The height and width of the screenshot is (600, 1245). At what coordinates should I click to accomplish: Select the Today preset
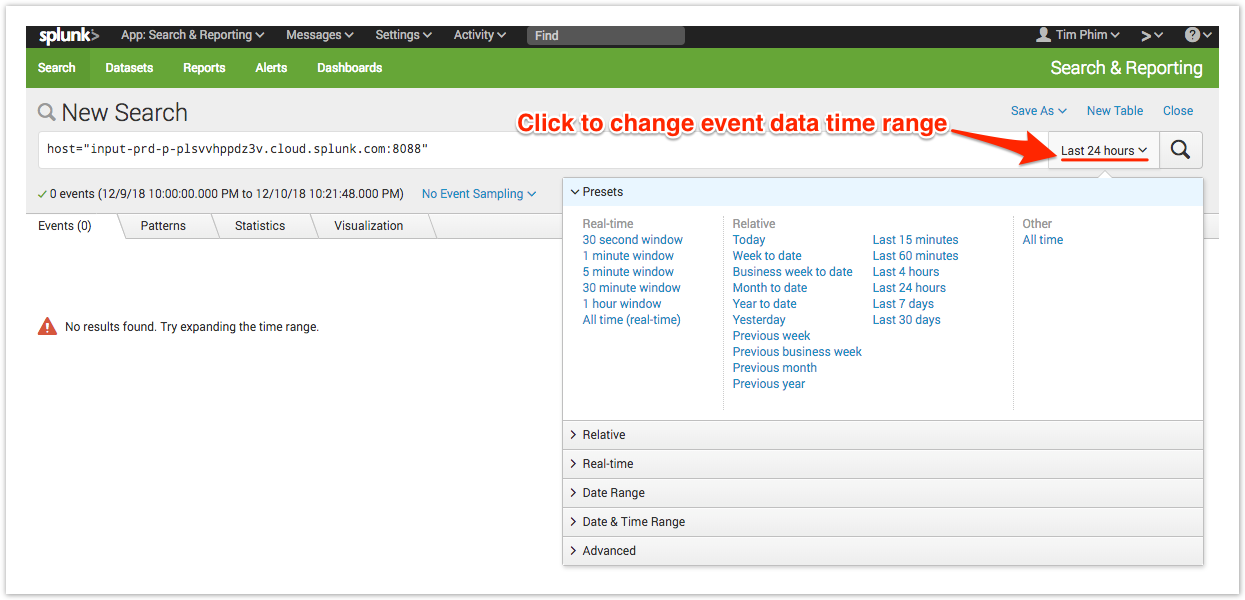[749, 240]
